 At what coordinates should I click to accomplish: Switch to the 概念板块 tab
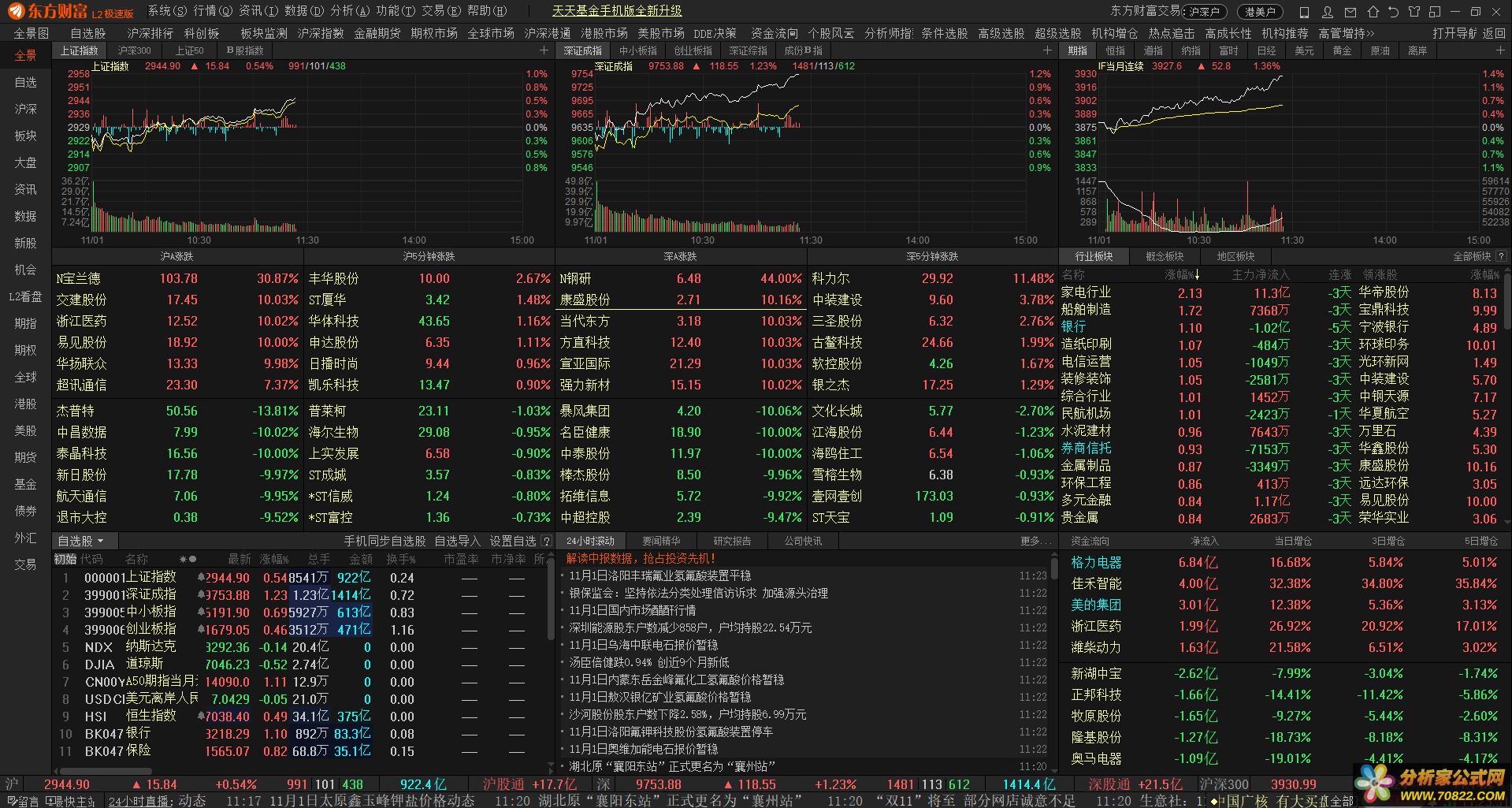click(x=1165, y=256)
